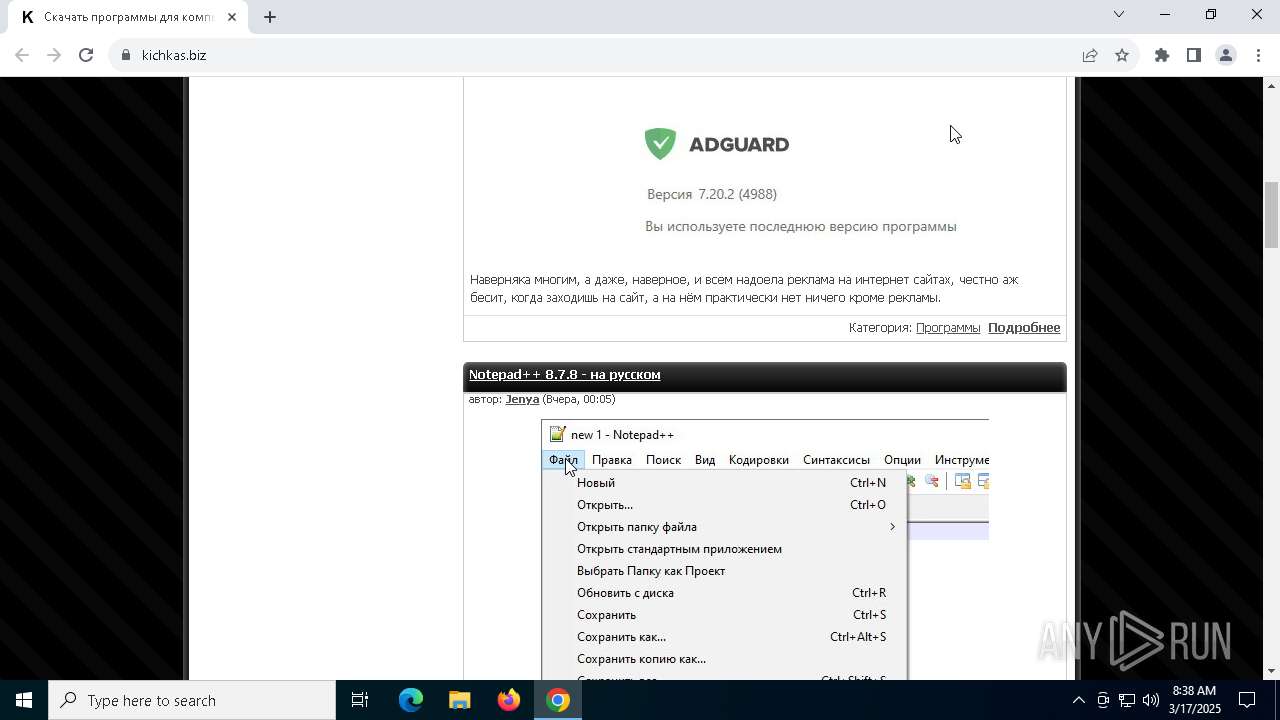Open File Explorer from taskbar
The image size is (1280, 720).
click(459, 700)
